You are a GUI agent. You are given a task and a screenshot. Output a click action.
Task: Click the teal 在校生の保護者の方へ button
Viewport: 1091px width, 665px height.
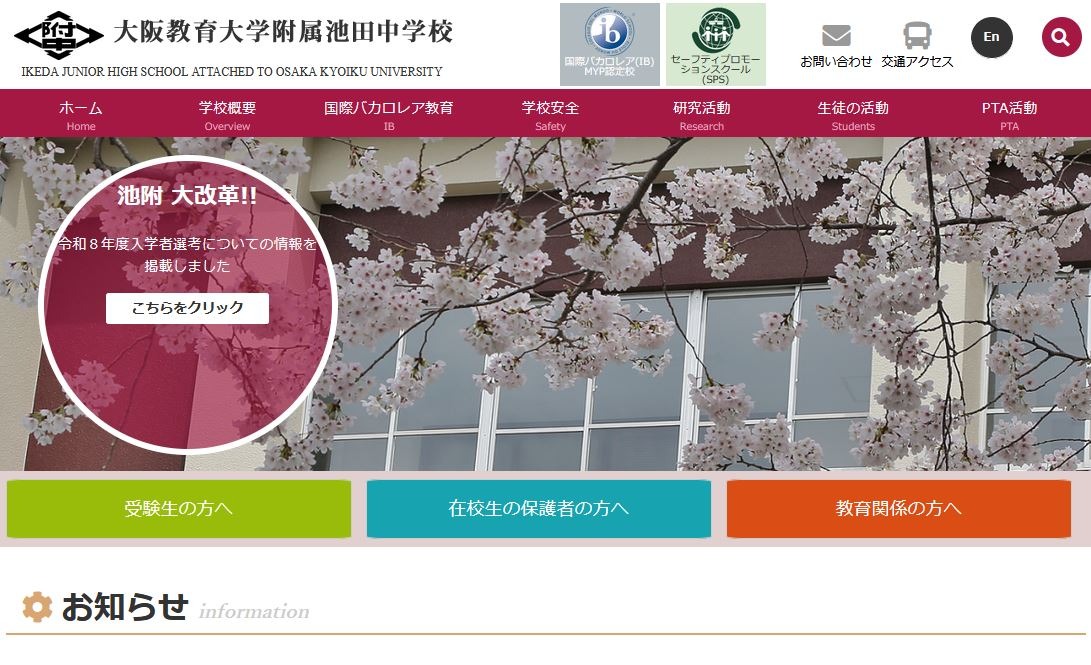click(539, 508)
